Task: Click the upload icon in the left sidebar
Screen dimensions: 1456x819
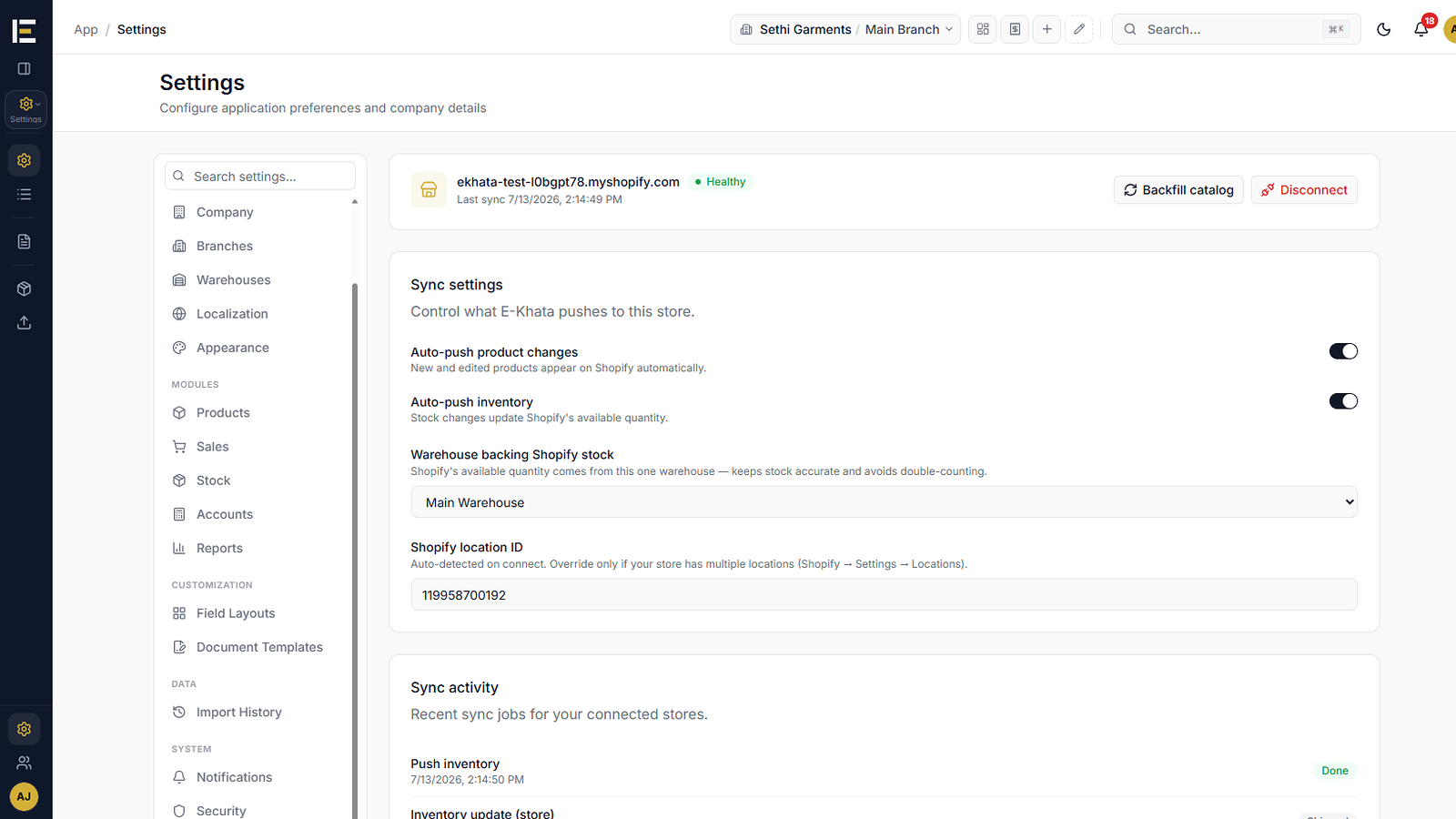Action: click(25, 323)
